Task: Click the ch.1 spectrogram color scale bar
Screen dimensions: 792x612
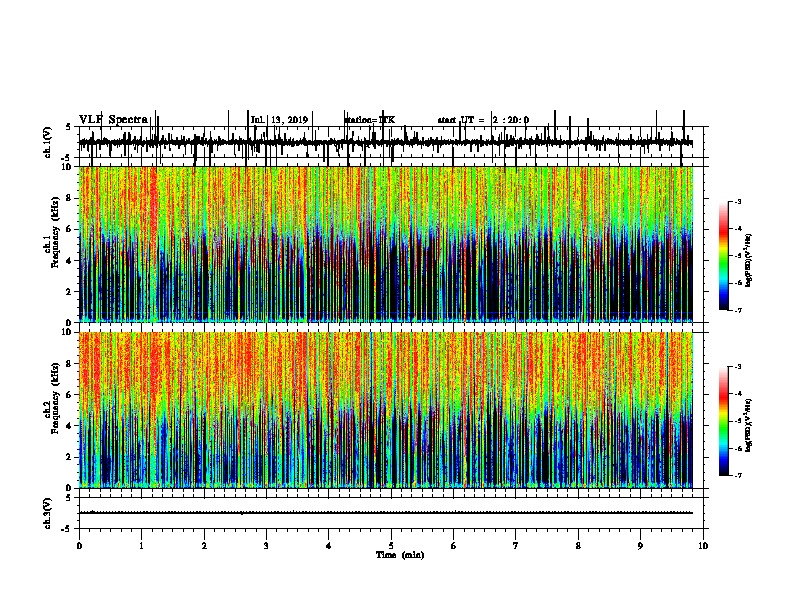Action: click(x=723, y=256)
